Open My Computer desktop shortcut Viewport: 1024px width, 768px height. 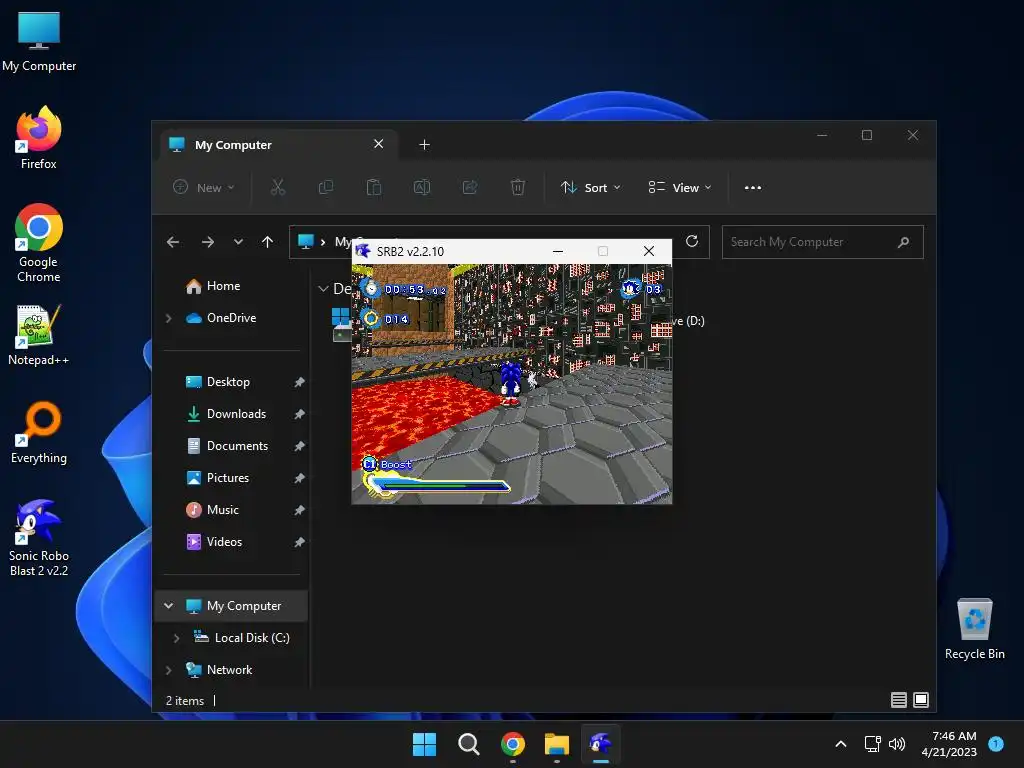39,42
